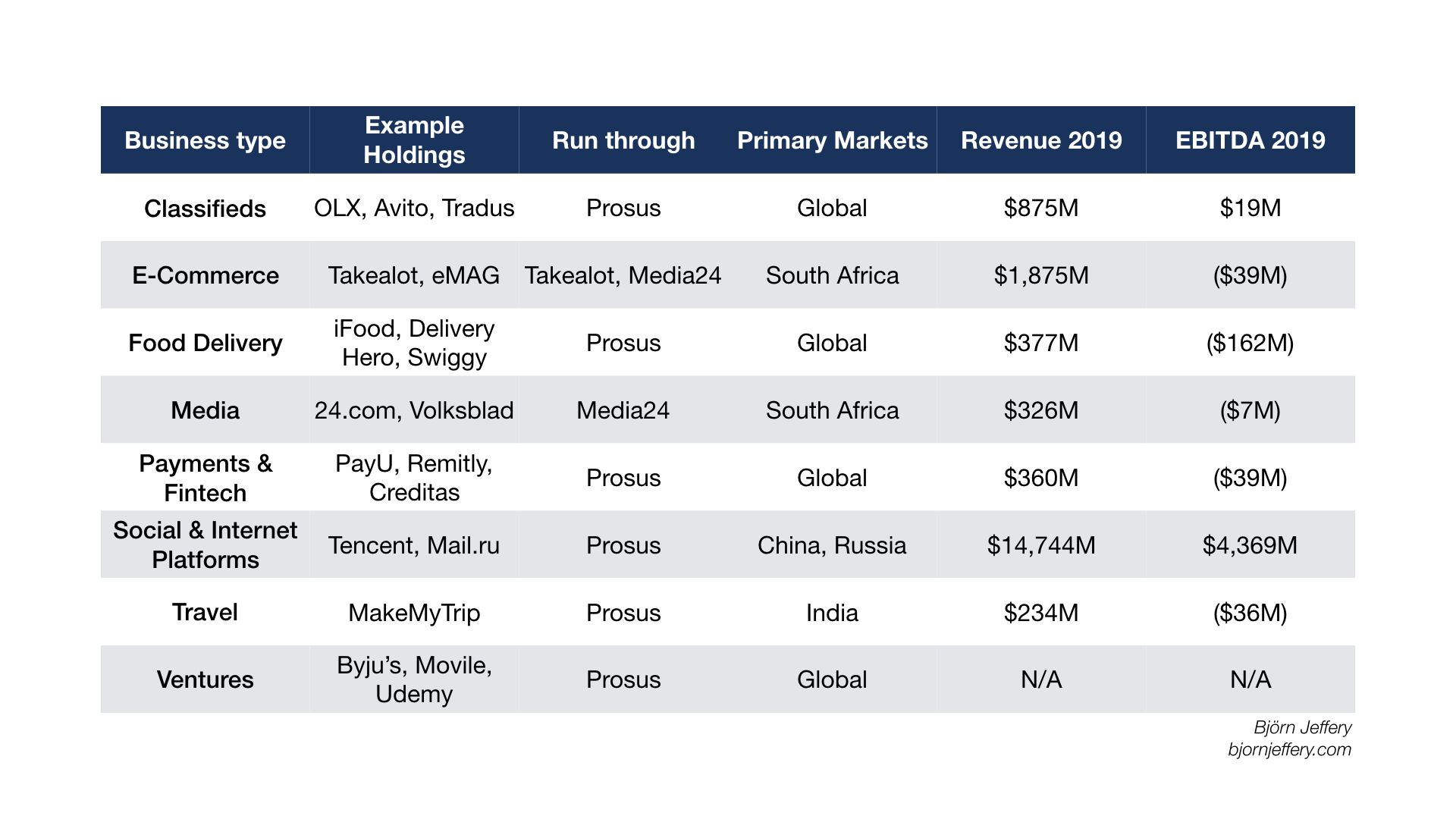Click the bjornjeffery.com link
The image size is (1456, 819).
coord(1289,749)
